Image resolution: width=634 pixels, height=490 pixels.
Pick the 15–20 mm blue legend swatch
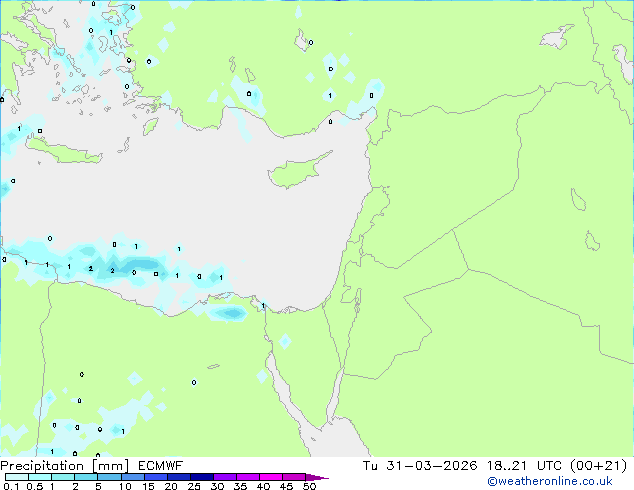(x=155, y=477)
